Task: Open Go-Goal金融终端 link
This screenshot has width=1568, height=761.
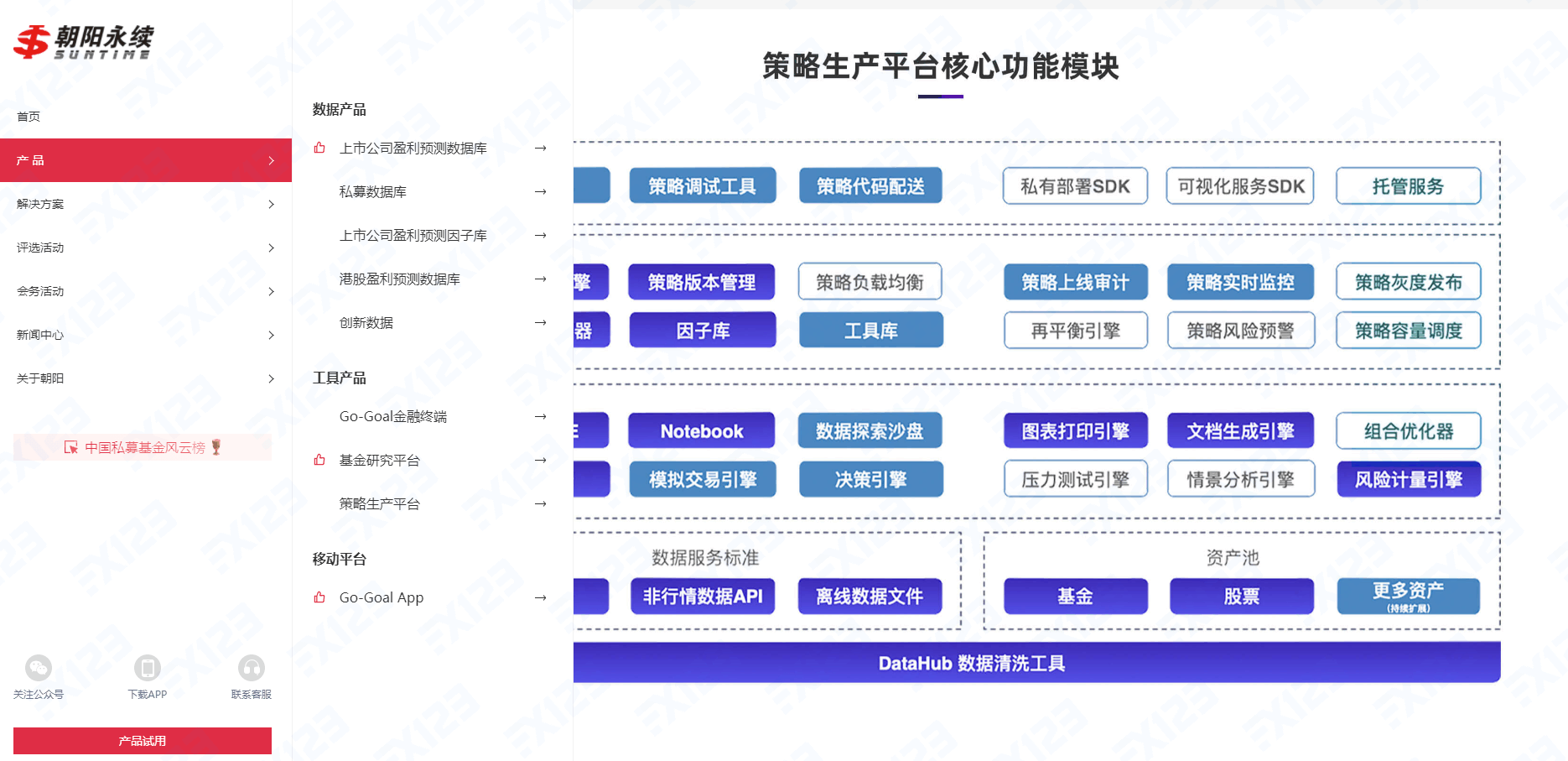Action: [393, 416]
